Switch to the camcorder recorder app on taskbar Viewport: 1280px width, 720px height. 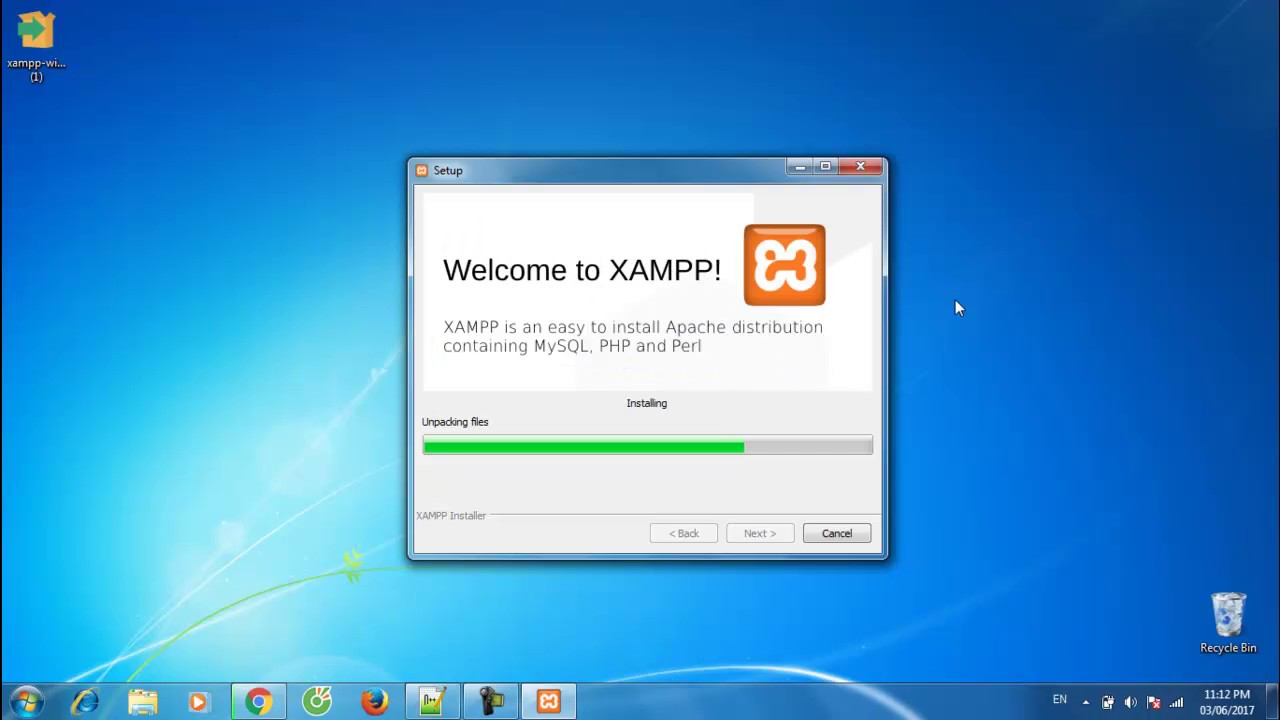[491, 702]
